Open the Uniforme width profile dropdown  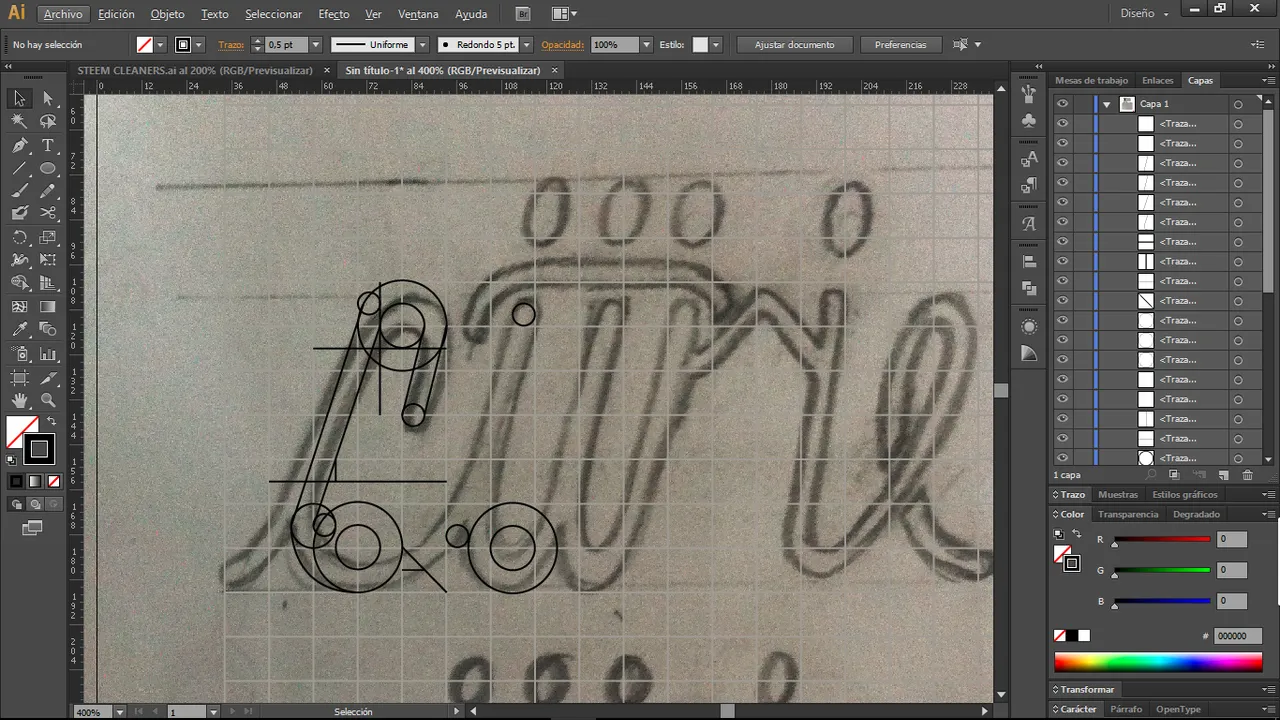422,45
